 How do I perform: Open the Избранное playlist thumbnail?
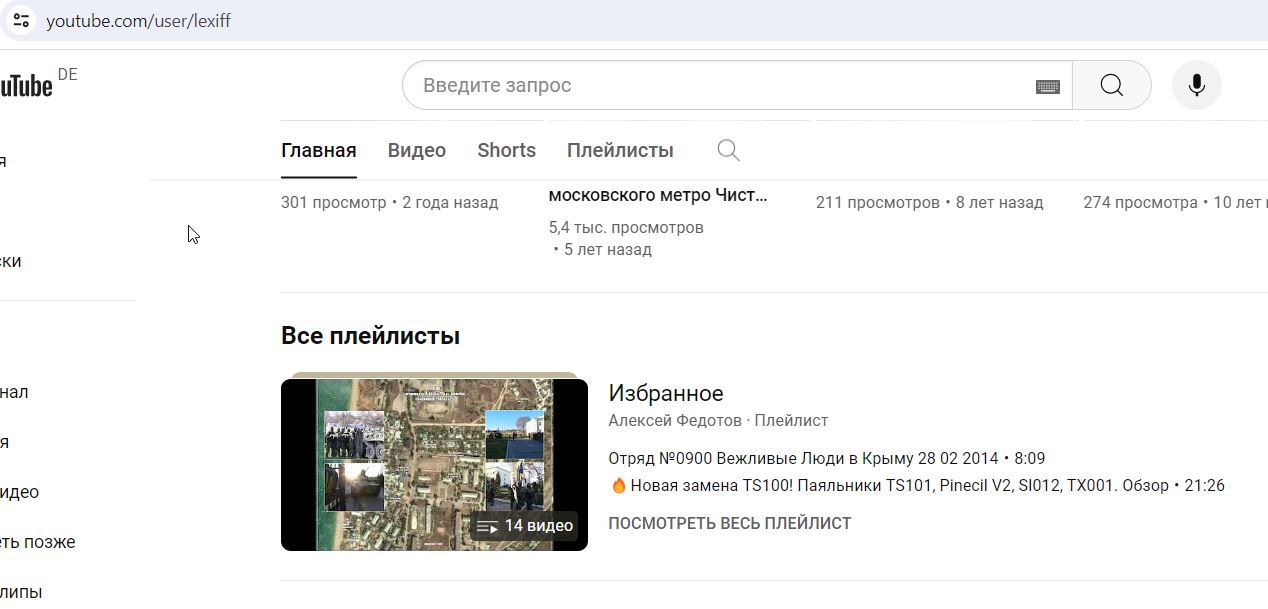click(x=434, y=464)
